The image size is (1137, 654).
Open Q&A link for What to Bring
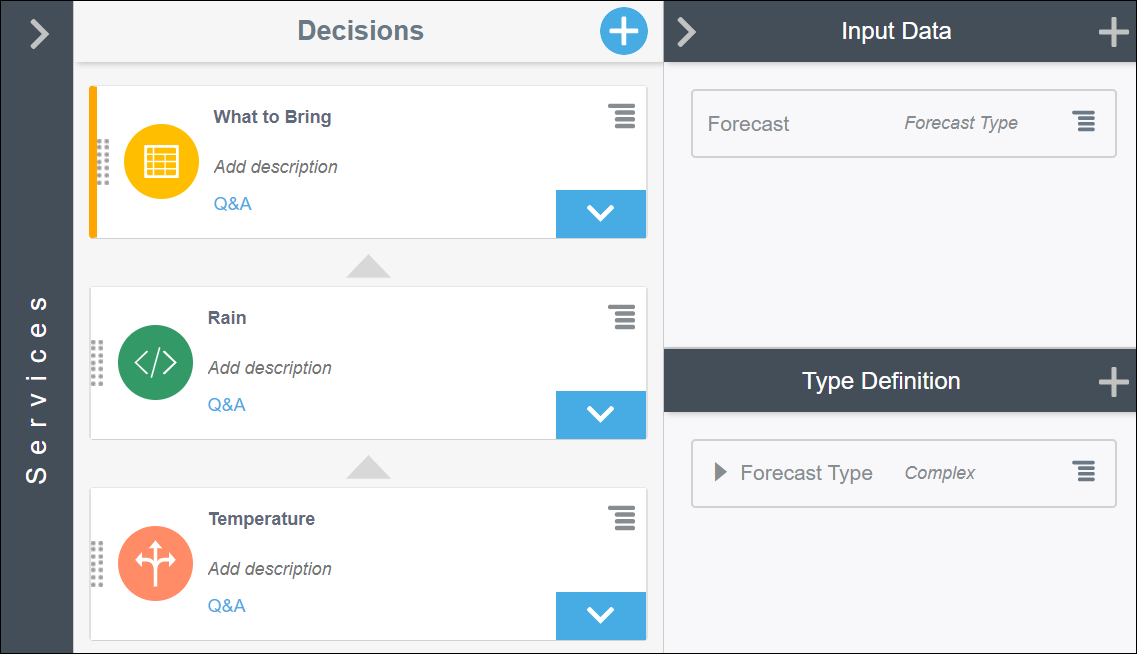(x=232, y=204)
